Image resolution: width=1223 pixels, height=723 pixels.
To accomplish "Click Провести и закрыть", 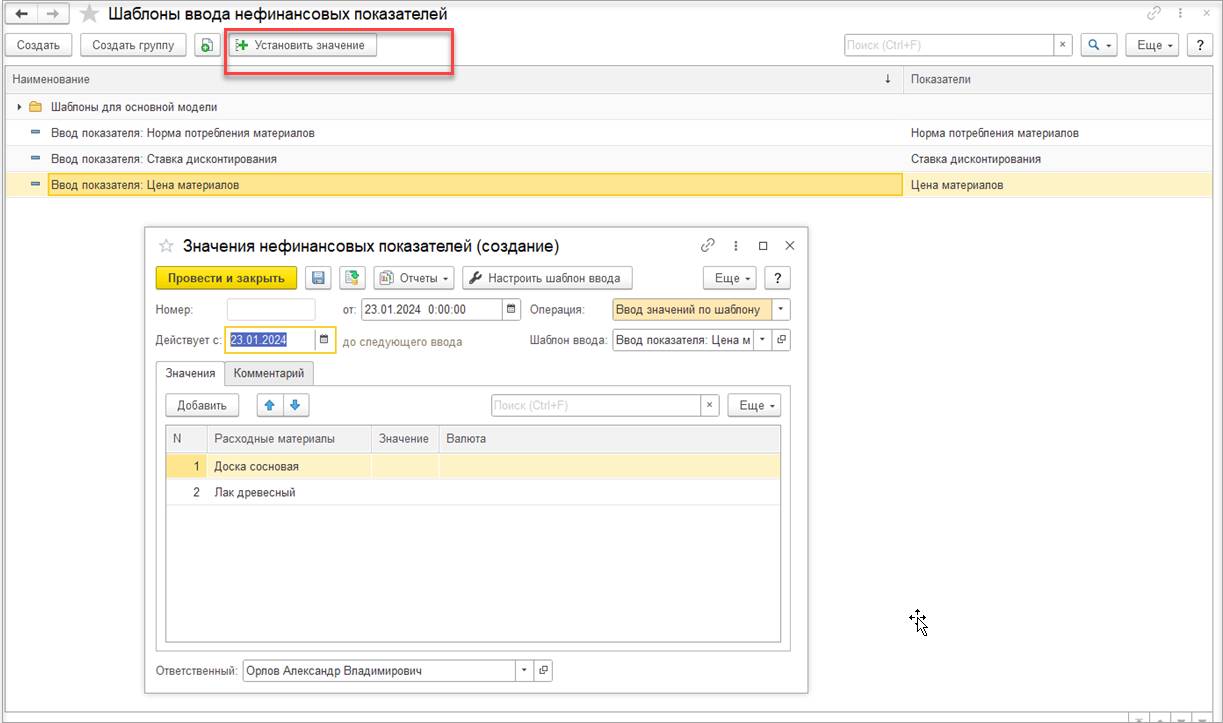I will [x=226, y=278].
